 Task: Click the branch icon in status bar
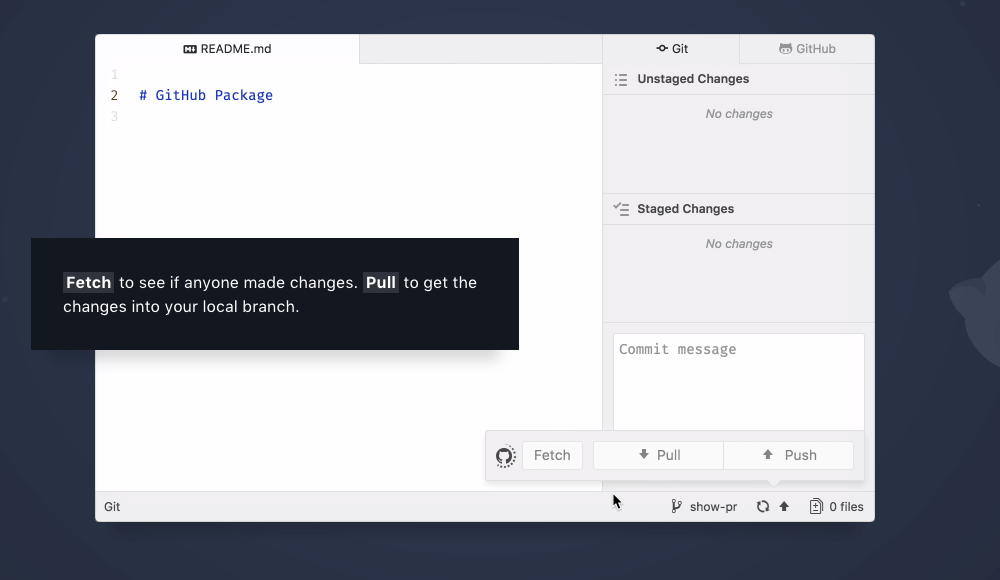(x=676, y=507)
